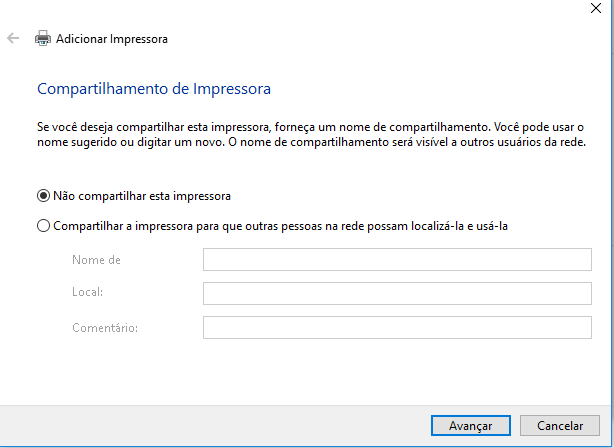This screenshot has height=448, width=614.
Task: Enable the 'Compartilhar a impressora' radio button
Action: [43, 226]
